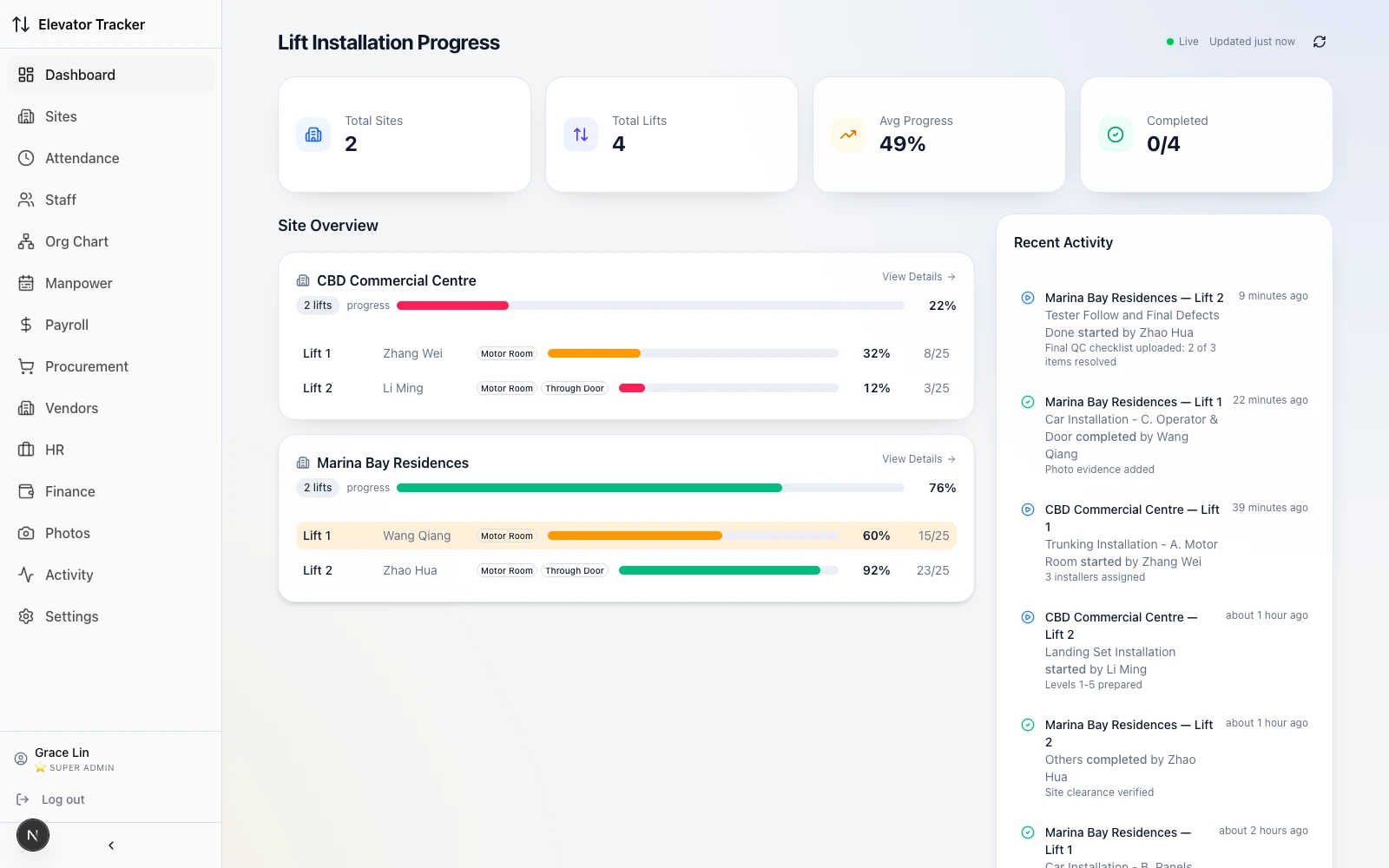Open the Settings gear icon

point(26,616)
